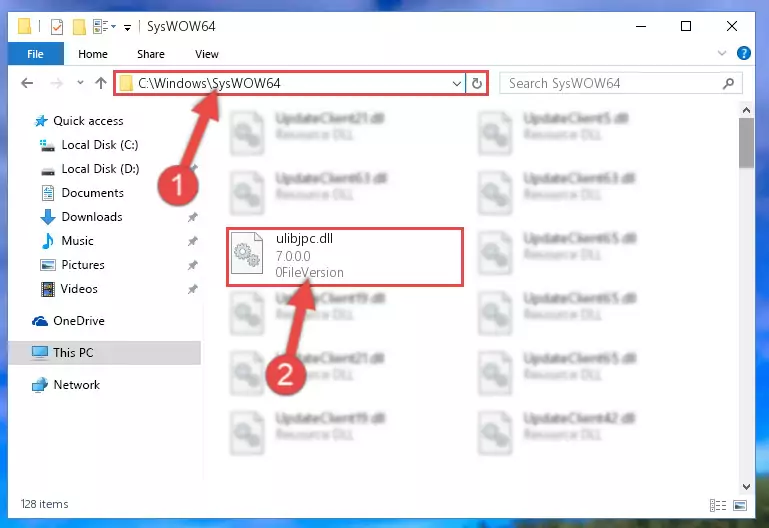
Task: Refresh the SysWOW64 folder view
Action: [x=477, y=84]
